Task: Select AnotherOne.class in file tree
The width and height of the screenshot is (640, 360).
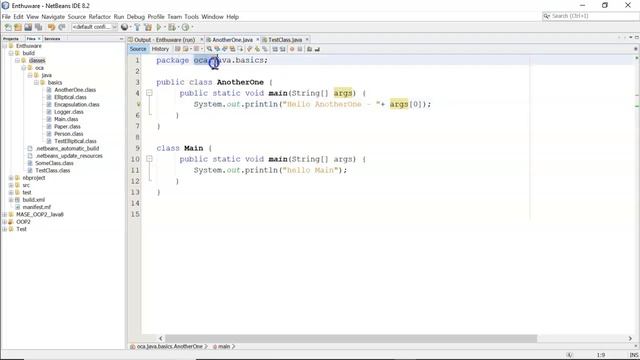Action: pos(75,90)
